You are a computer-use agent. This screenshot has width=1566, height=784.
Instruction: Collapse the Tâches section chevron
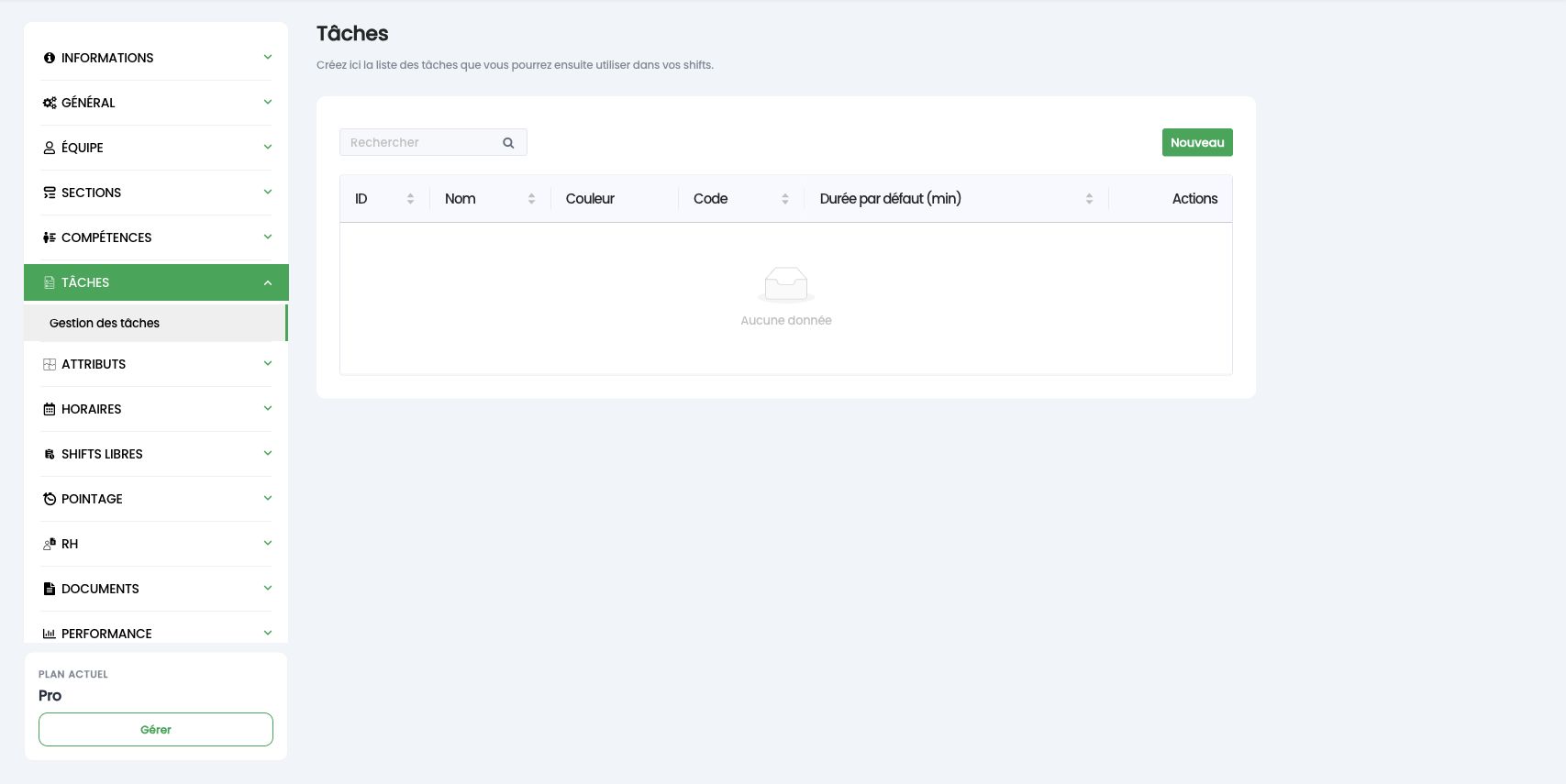point(268,282)
